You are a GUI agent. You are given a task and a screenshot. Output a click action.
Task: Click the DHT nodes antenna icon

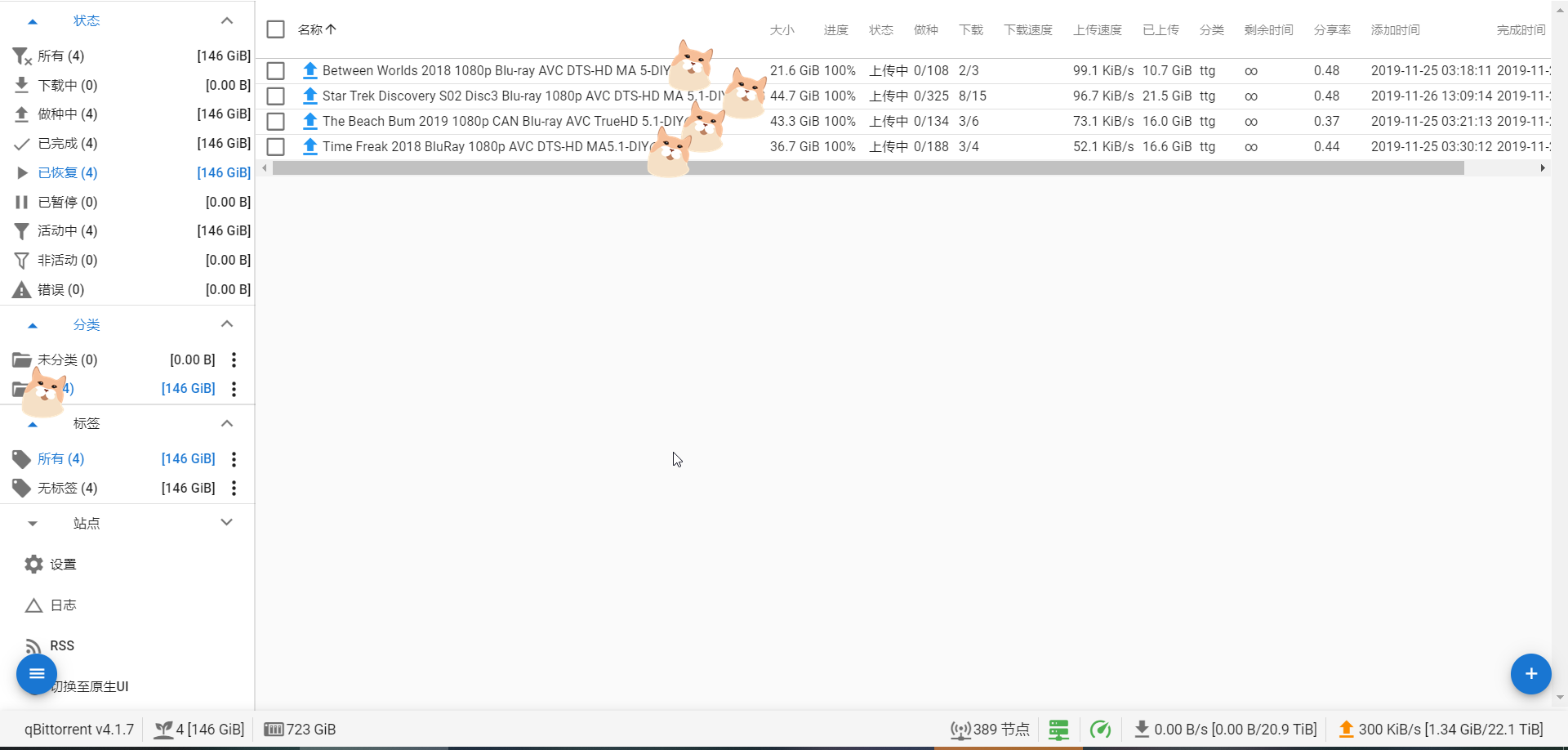tap(960, 730)
